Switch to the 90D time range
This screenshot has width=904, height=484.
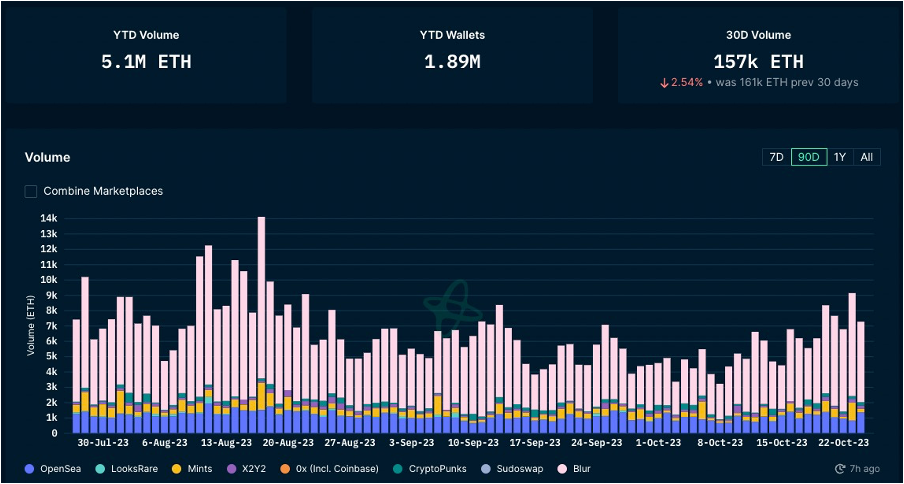point(809,157)
